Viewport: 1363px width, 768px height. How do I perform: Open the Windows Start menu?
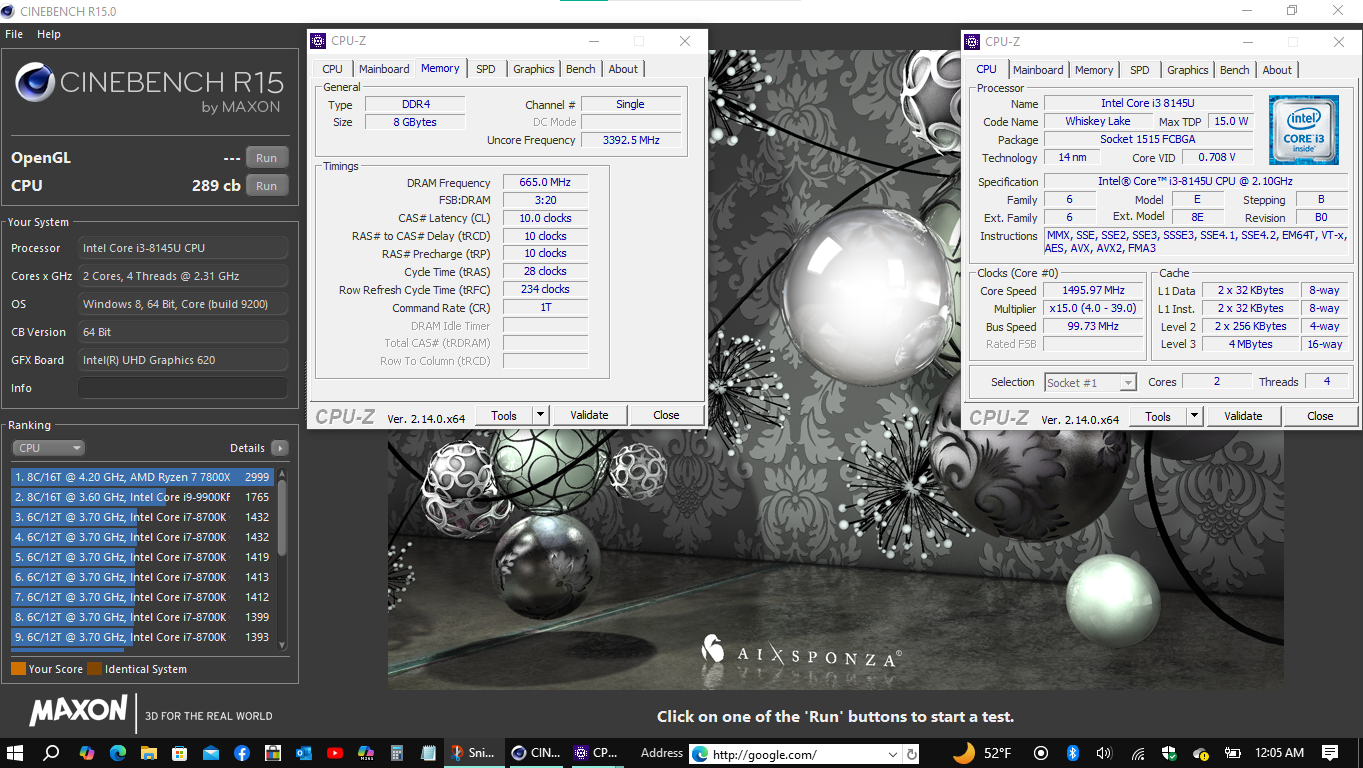pos(16,753)
